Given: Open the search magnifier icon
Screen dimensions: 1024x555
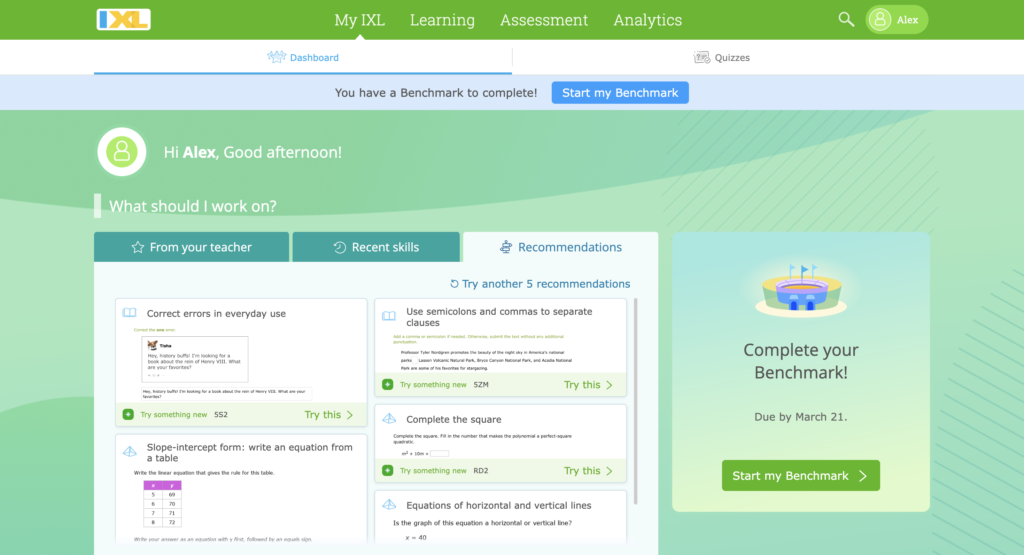Looking at the screenshot, I should [x=846, y=20].
